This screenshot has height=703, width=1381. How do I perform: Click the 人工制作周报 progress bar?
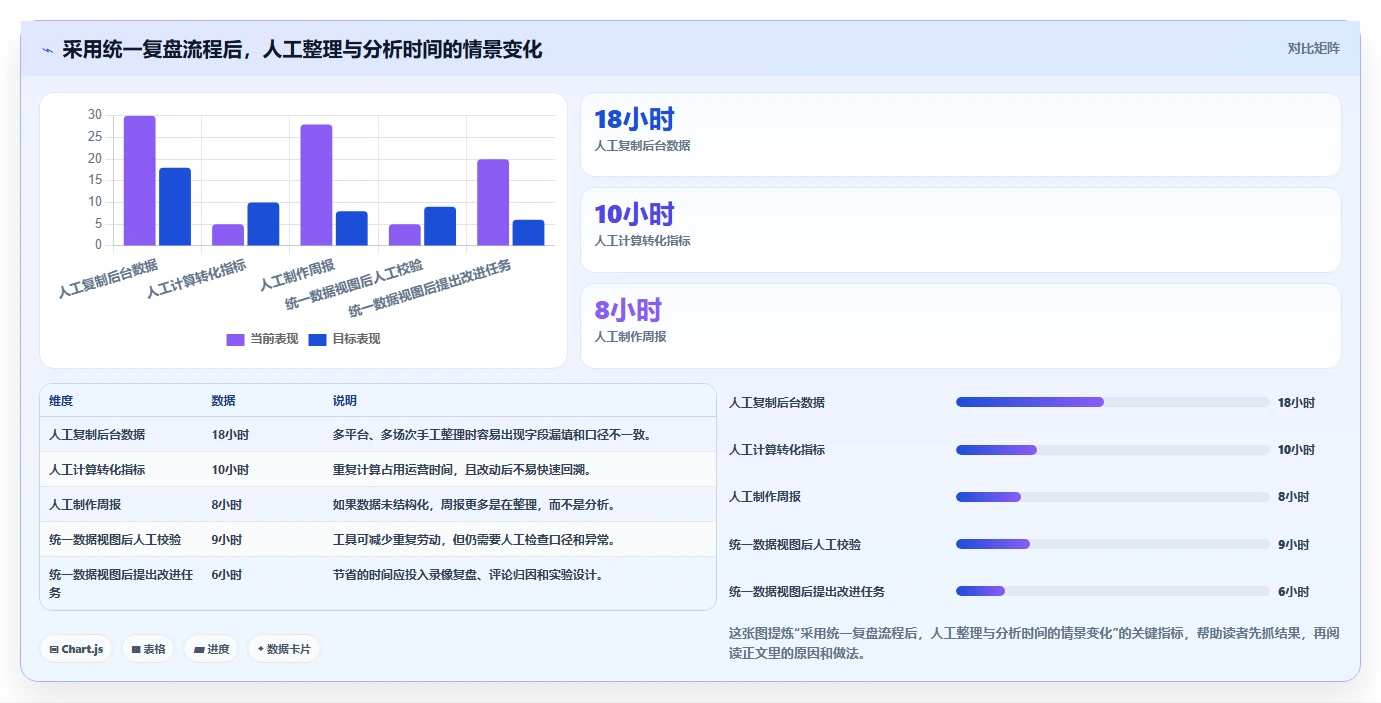1112,497
